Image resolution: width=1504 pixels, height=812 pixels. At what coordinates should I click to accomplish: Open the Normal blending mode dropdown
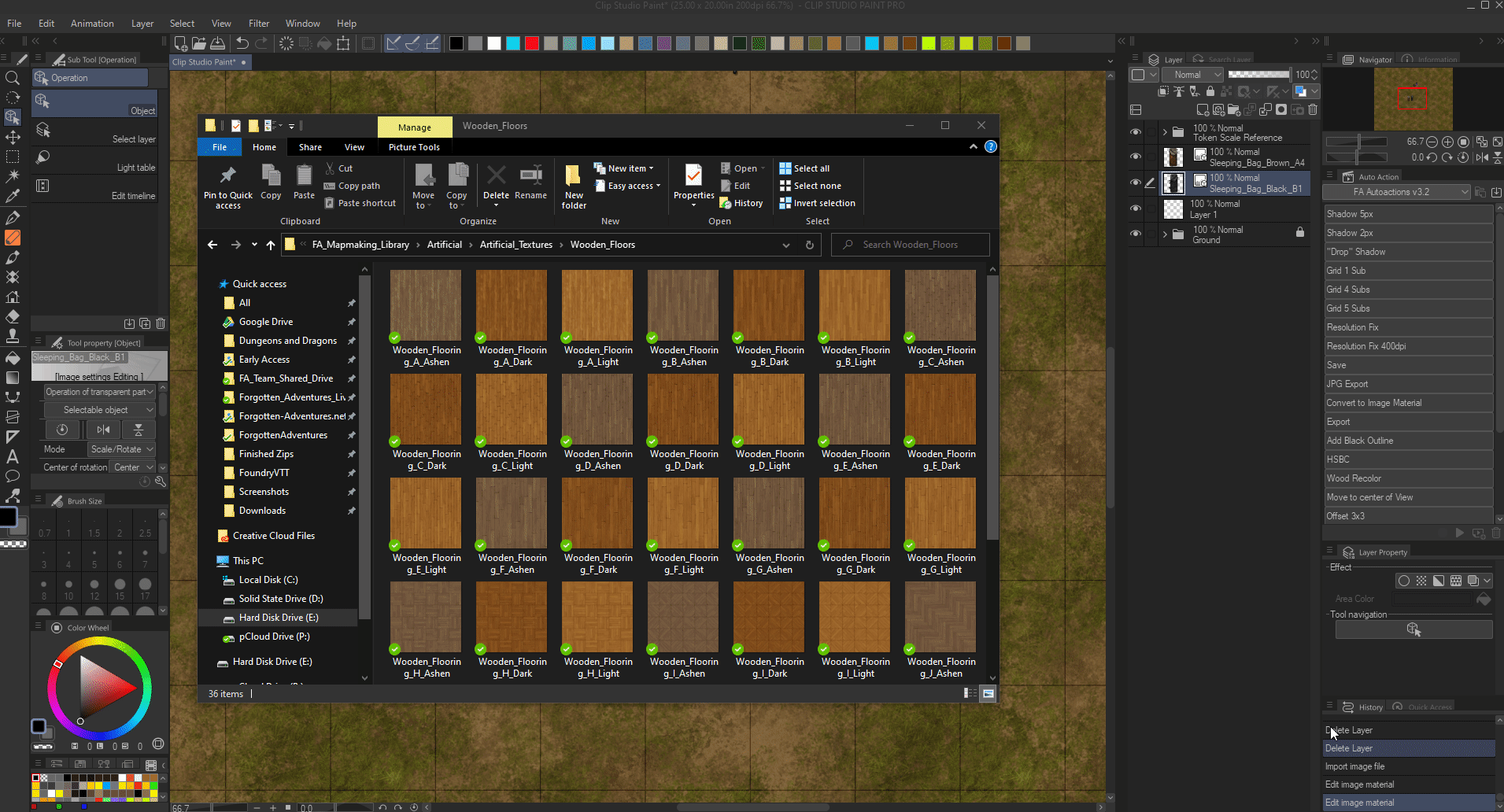tap(1193, 75)
